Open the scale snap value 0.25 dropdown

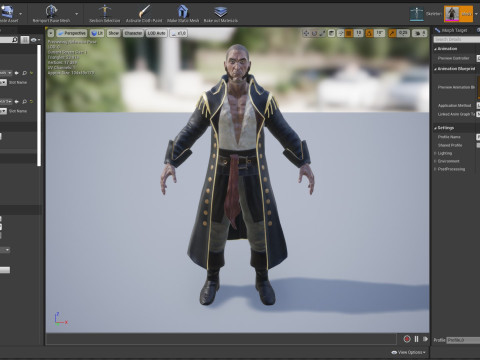click(403, 33)
